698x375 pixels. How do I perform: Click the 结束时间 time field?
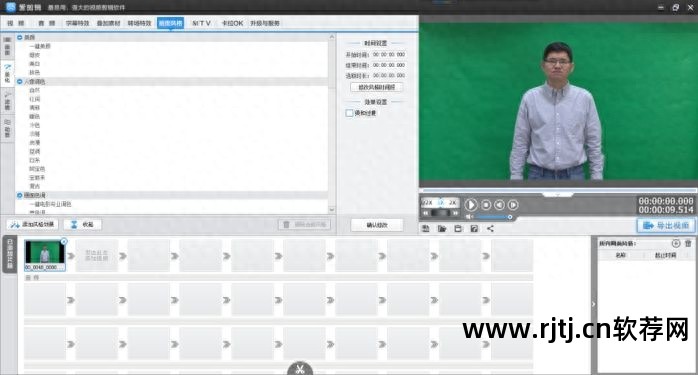389,65
